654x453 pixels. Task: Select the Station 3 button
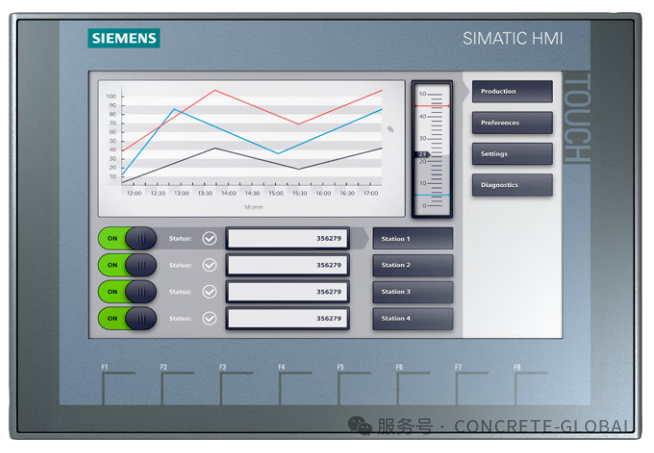coord(413,292)
